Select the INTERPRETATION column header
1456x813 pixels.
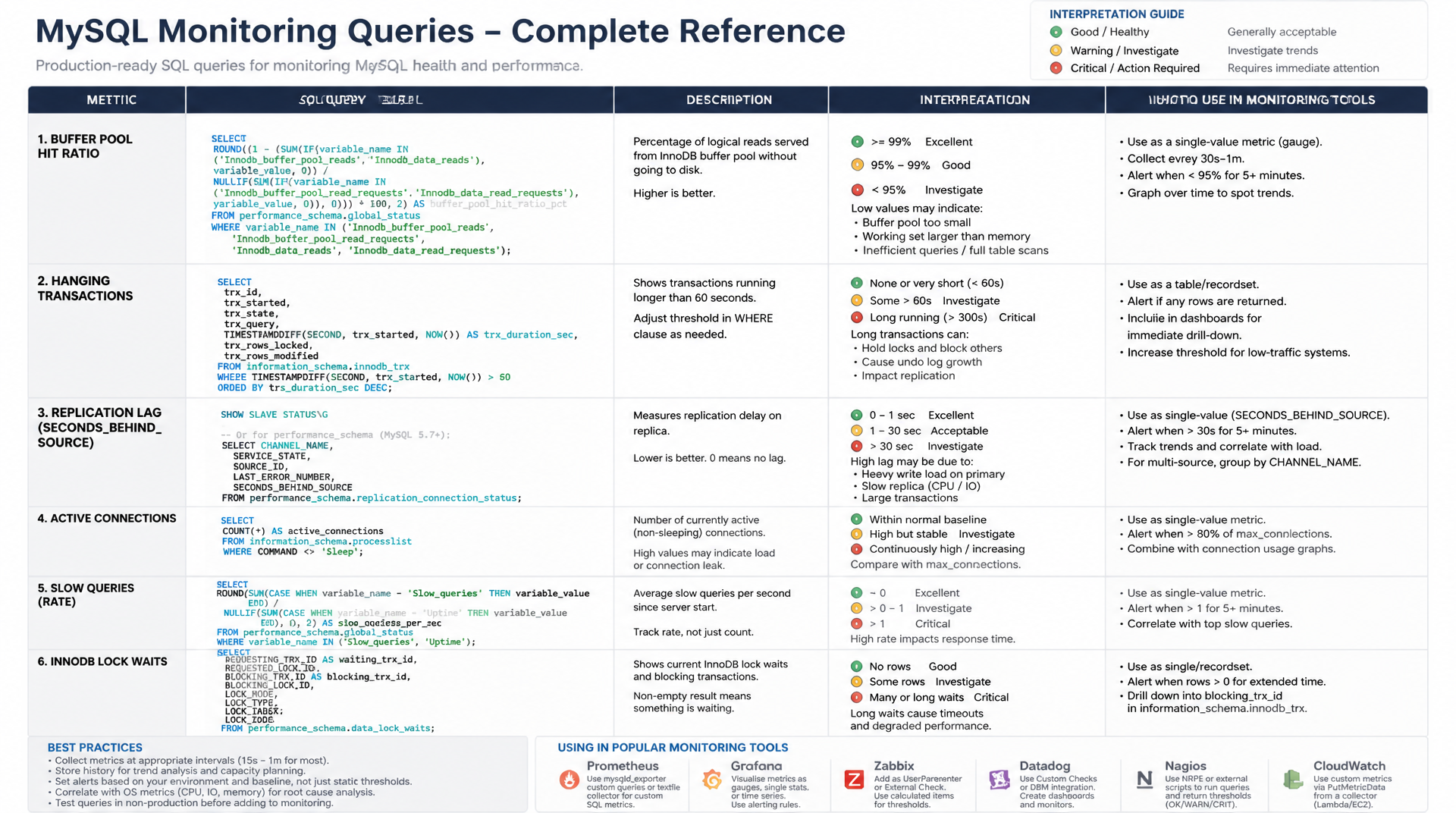(x=974, y=100)
